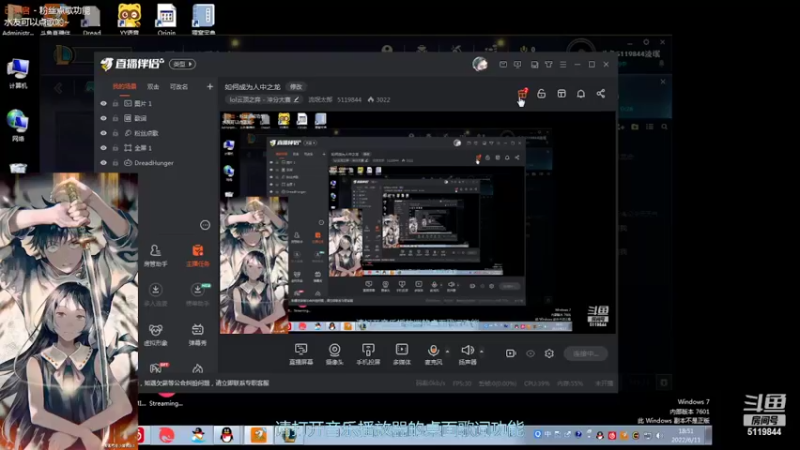Toggle lock on 图片 1 source
The width and height of the screenshot is (800, 450).
pos(116,104)
